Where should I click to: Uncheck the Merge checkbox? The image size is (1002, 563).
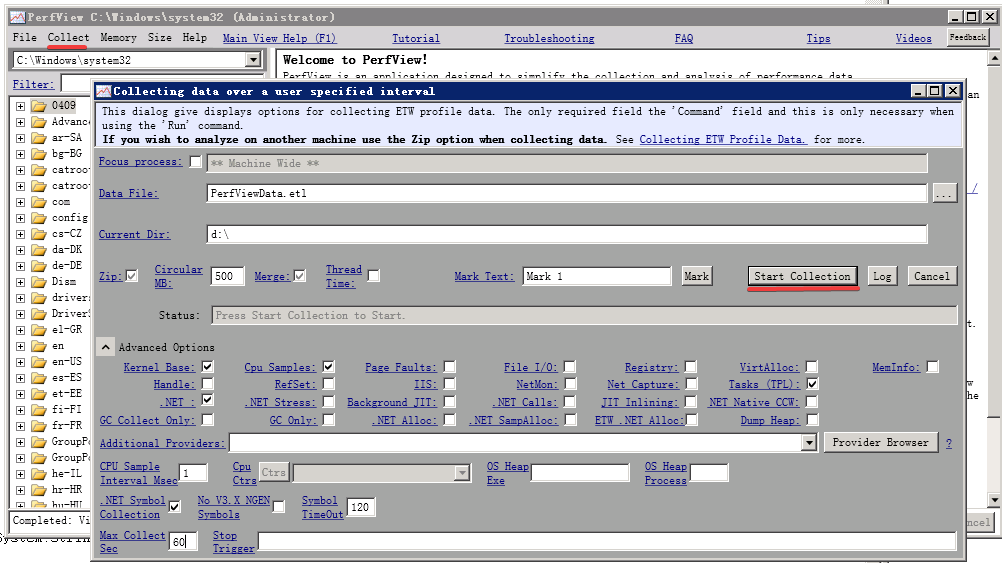click(x=300, y=276)
